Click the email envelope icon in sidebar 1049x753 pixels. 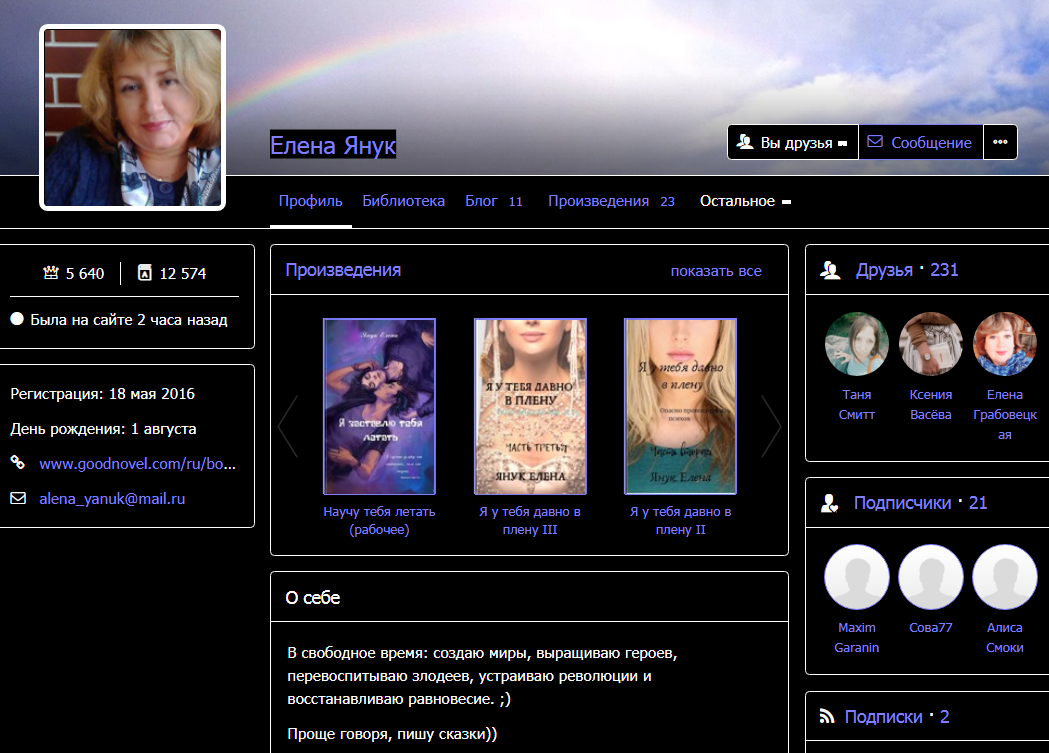17,498
